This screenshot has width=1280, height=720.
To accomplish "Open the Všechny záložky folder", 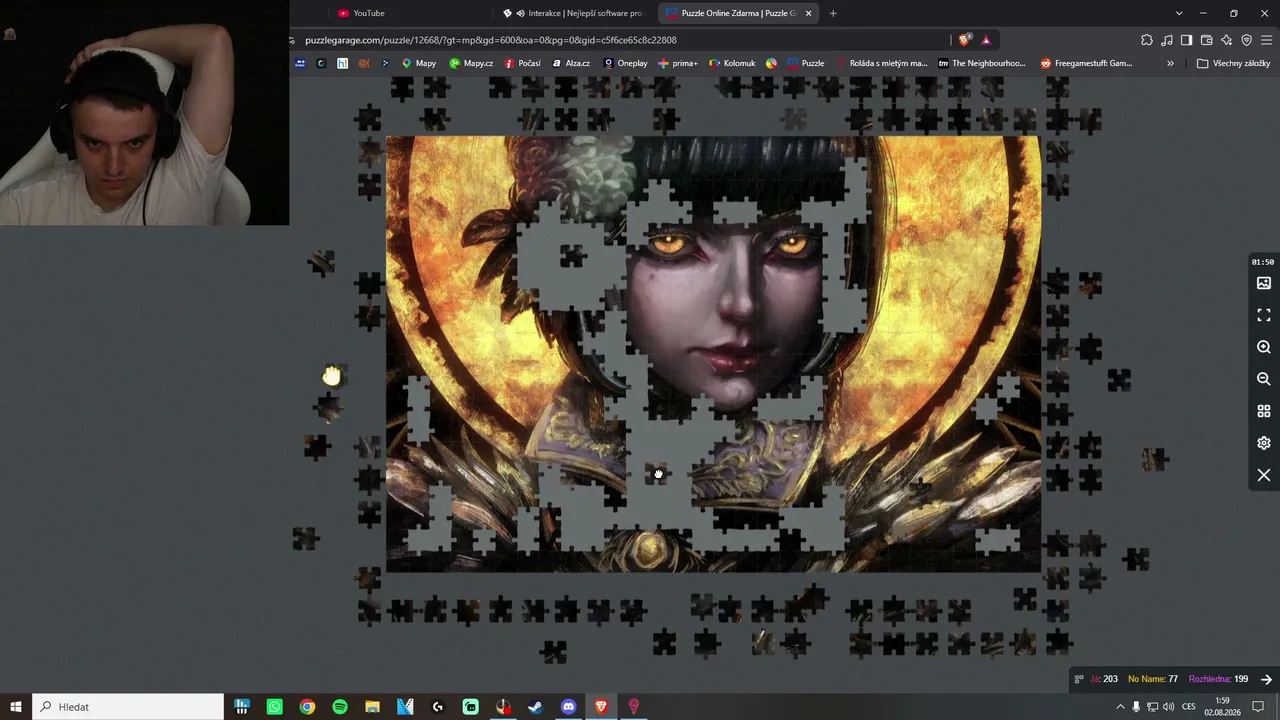I will point(1233,63).
